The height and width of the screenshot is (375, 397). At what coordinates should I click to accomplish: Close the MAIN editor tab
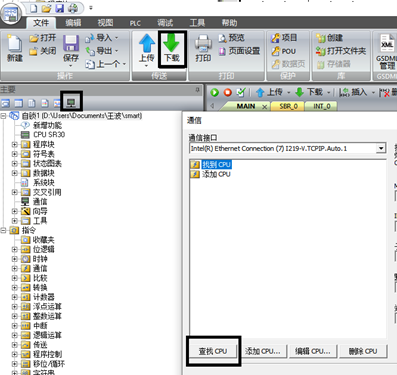(264, 106)
